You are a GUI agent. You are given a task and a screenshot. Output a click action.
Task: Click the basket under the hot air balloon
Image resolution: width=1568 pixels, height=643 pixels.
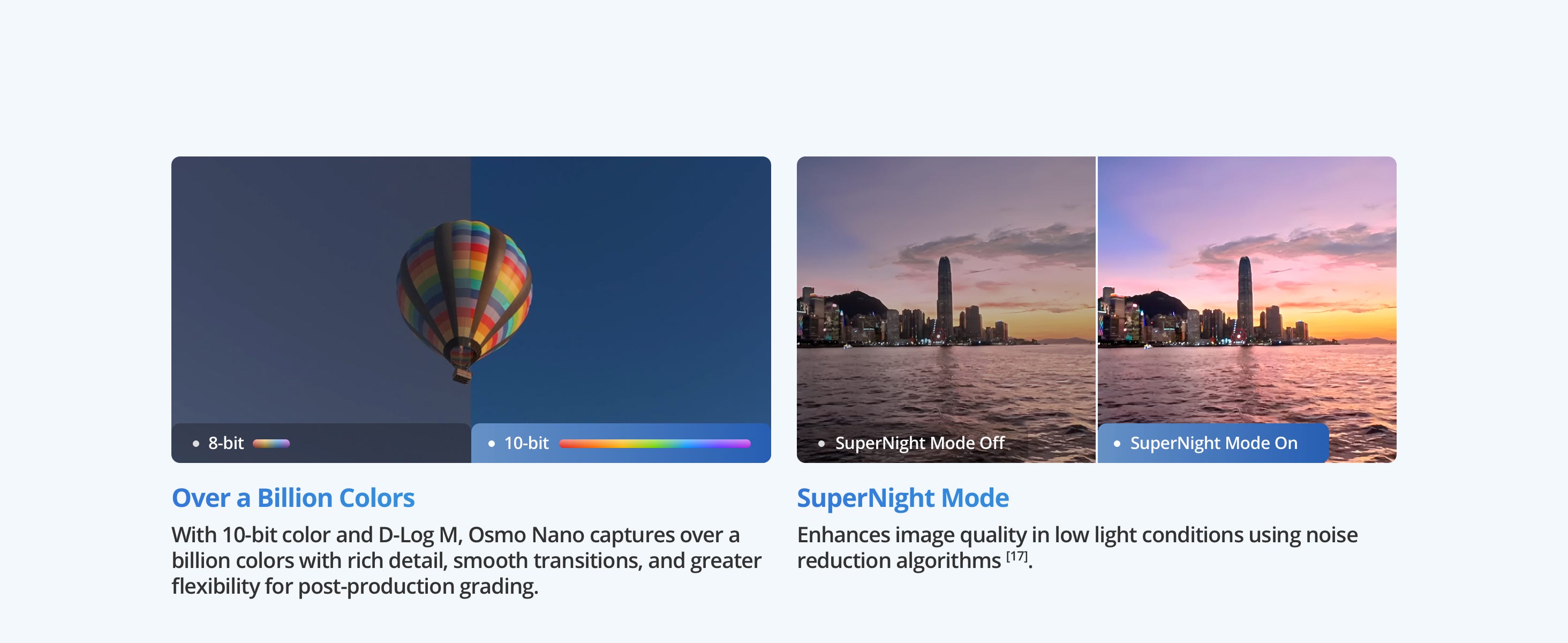pyautogui.click(x=462, y=374)
